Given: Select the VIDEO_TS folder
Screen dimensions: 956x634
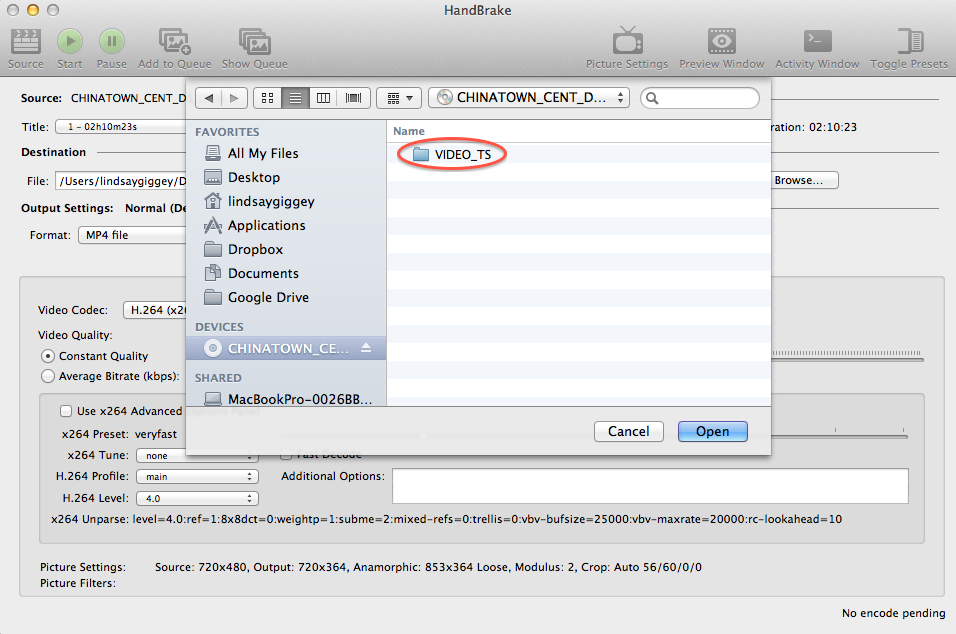Looking at the screenshot, I should [x=452, y=155].
